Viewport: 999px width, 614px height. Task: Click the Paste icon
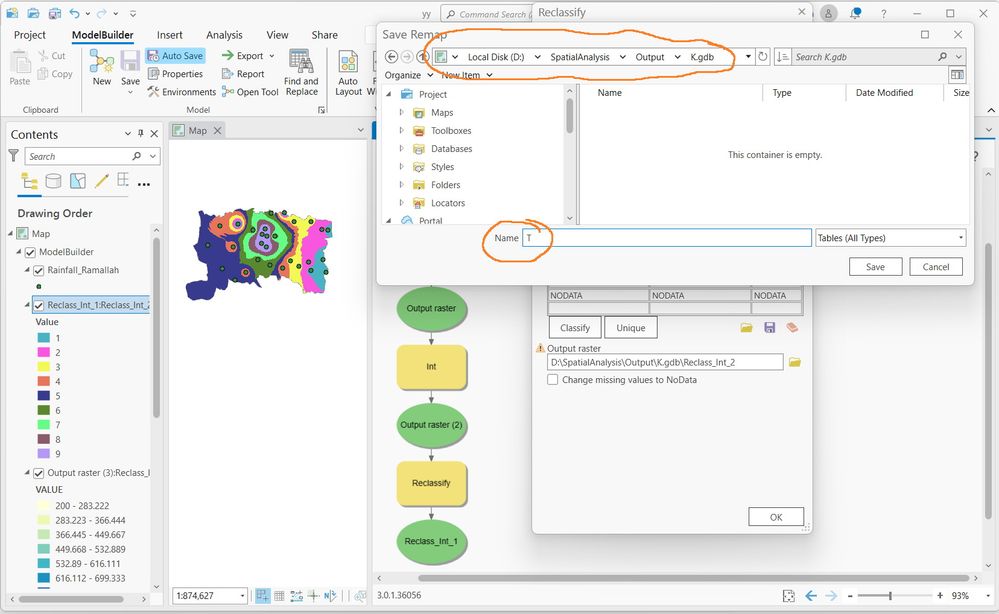coord(20,62)
